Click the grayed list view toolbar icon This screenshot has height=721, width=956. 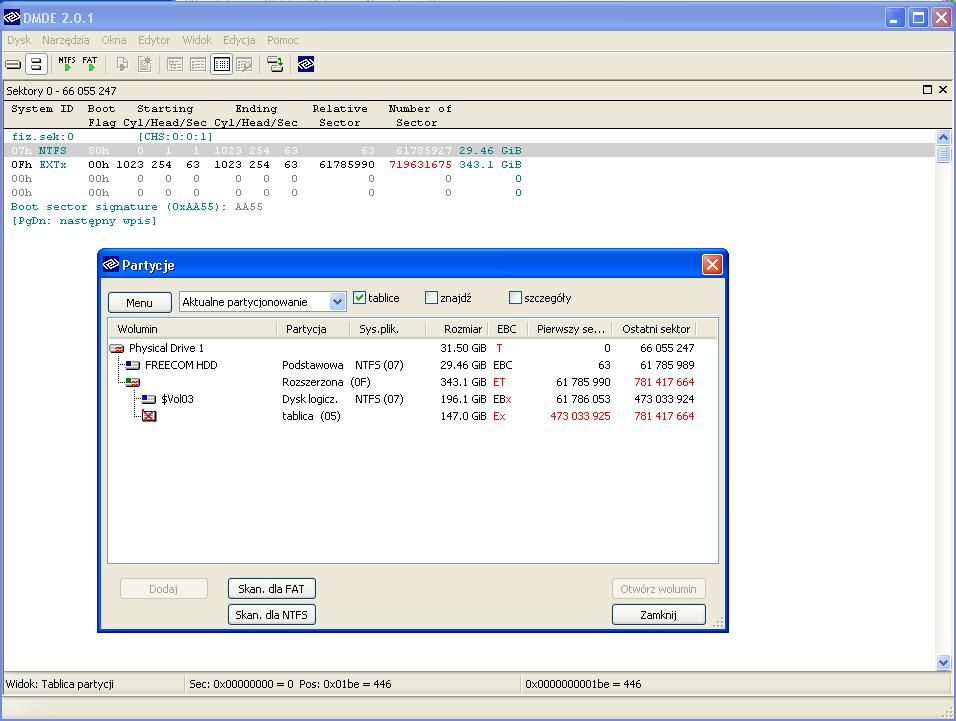pos(198,64)
